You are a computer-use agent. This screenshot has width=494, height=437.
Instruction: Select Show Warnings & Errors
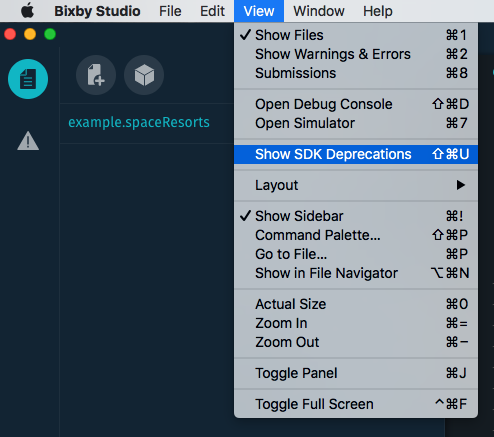coord(356,54)
